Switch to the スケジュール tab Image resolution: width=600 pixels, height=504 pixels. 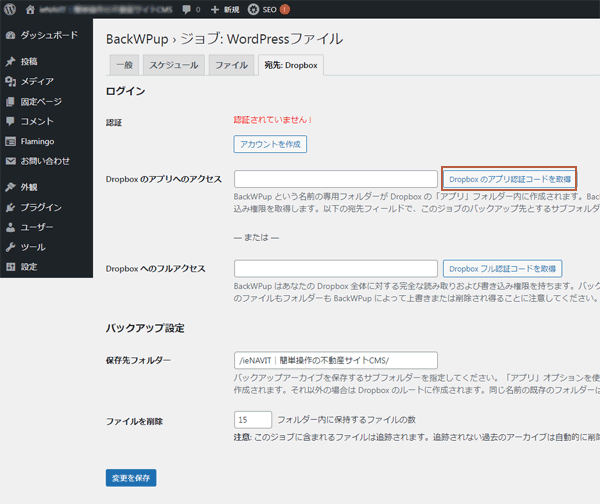174,65
